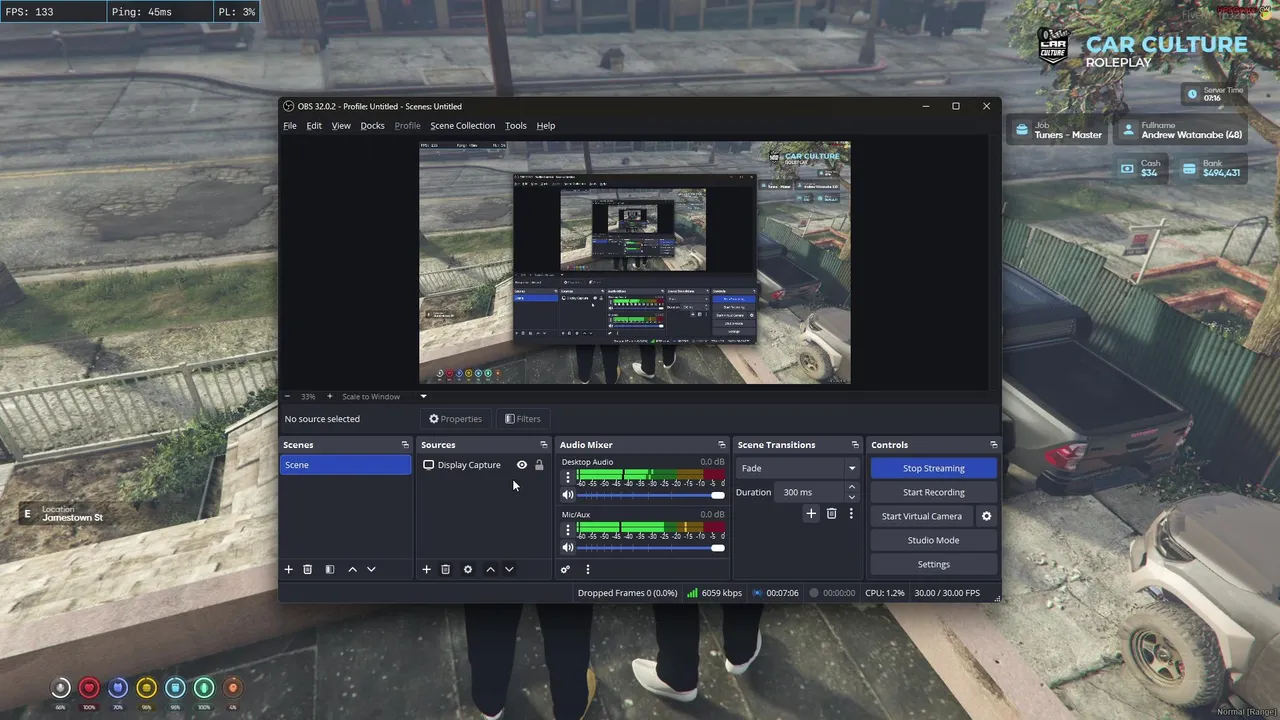Open scene filters icon in Scenes panel

pos(329,569)
